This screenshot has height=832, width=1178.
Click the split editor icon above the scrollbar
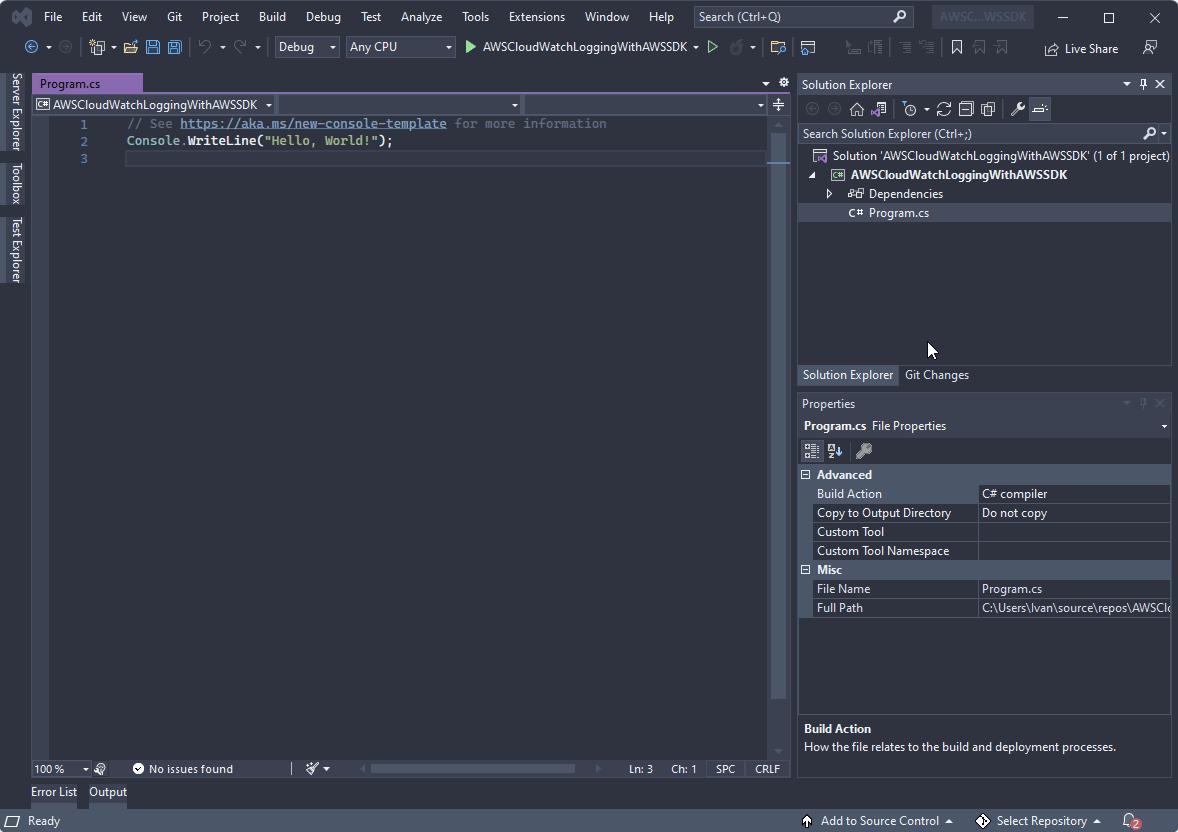click(x=779, y=104)
